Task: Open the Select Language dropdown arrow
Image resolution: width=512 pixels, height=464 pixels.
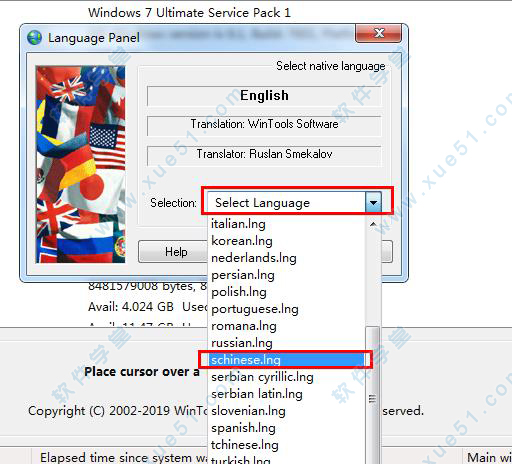Action: point(373,203)
